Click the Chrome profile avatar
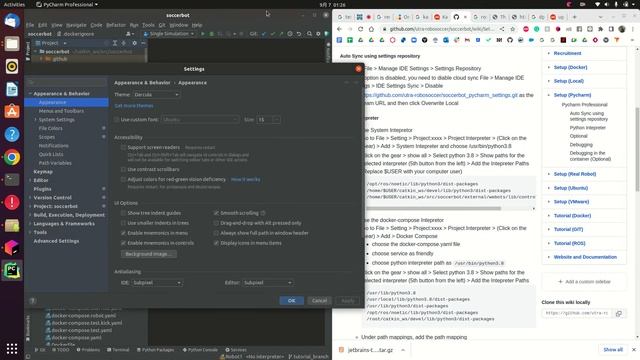This screenshot has width=640, height=360. 622,29
